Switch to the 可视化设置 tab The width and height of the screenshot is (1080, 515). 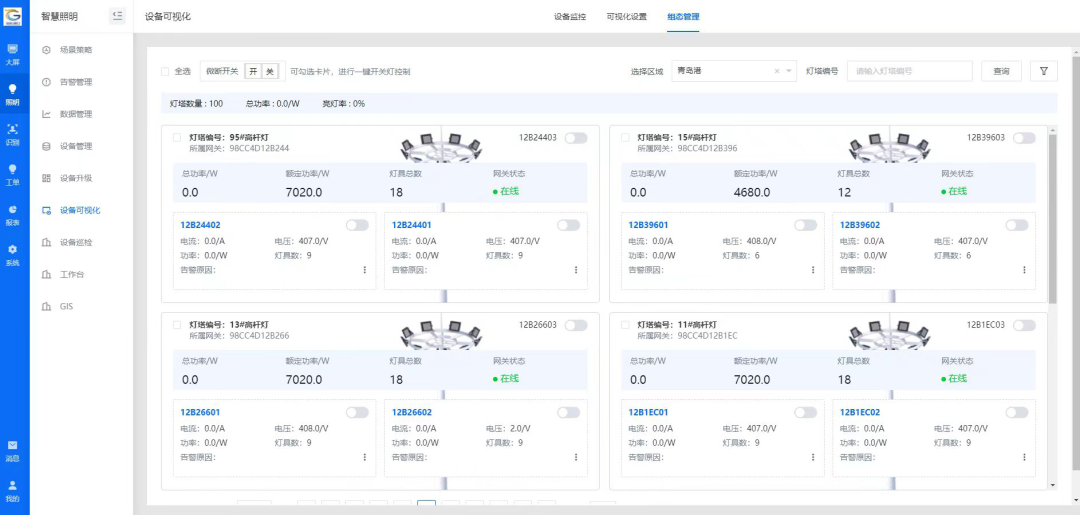point(626,17)
